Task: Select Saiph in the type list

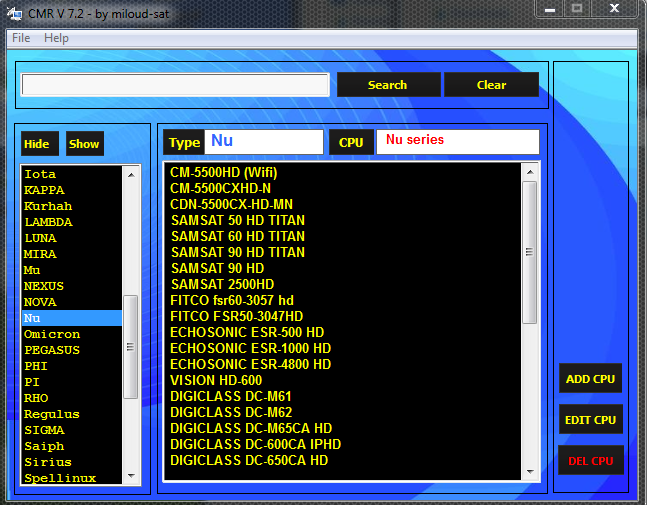Action: (x=72, y=446)
